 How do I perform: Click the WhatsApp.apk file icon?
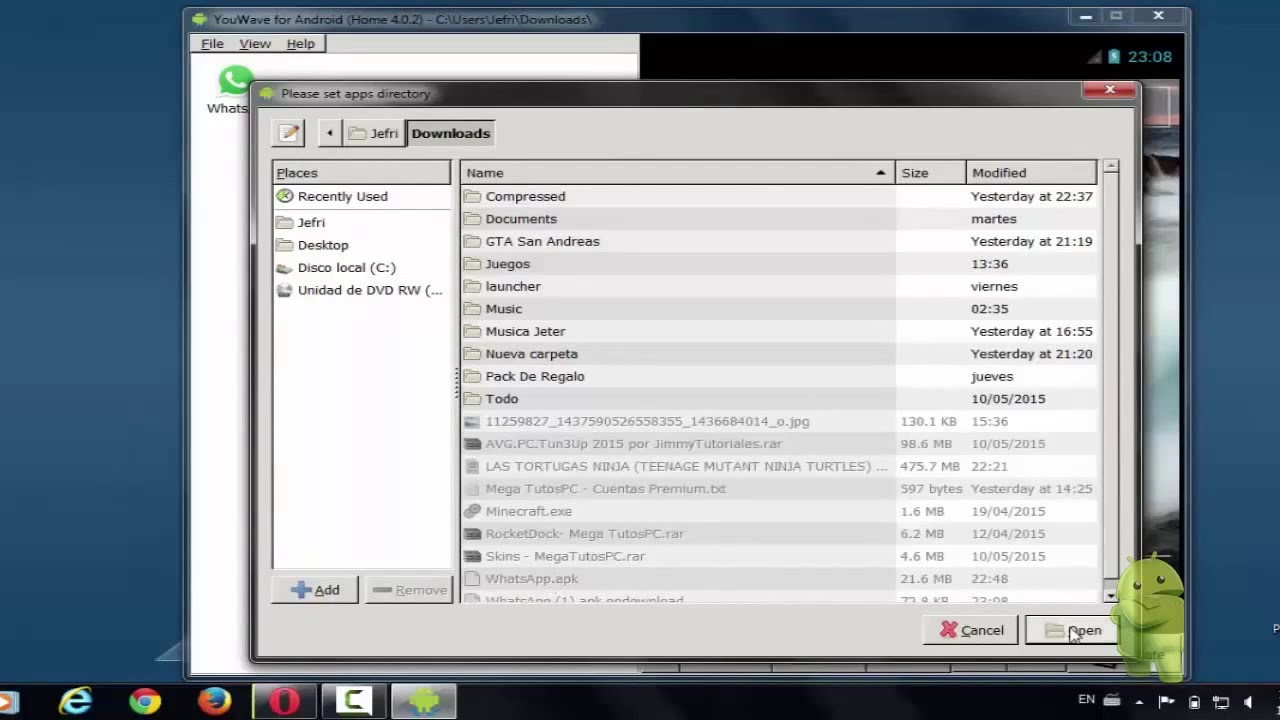[473, 579]
